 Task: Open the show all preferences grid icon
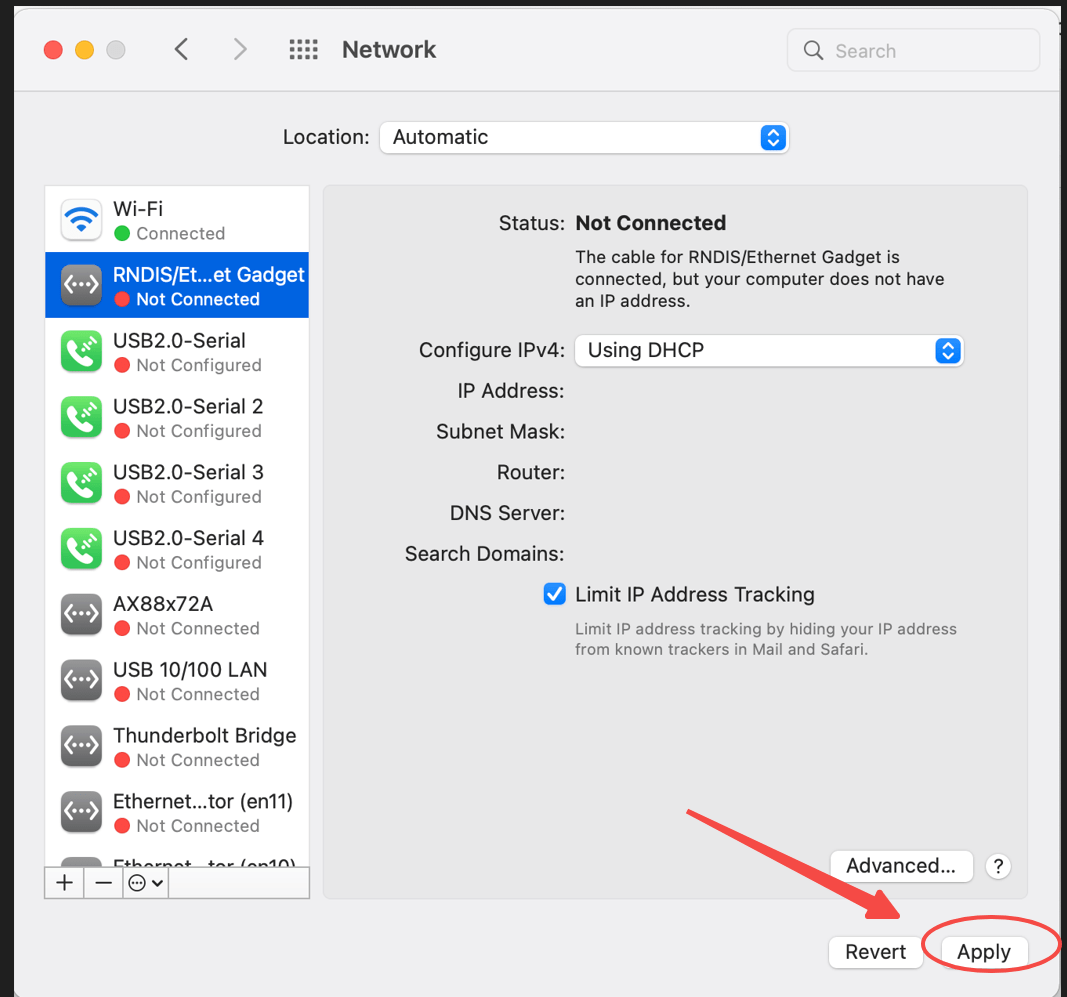[303, 48]
